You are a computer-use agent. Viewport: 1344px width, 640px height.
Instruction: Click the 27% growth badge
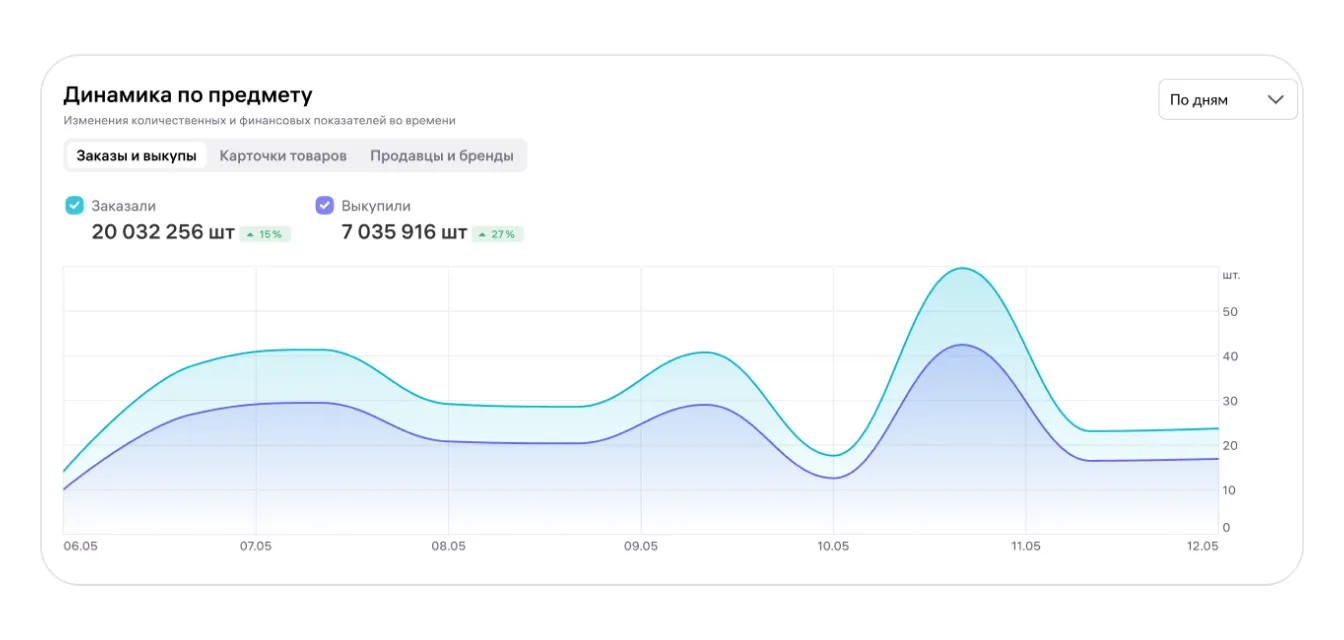click(x=498, y=234)
